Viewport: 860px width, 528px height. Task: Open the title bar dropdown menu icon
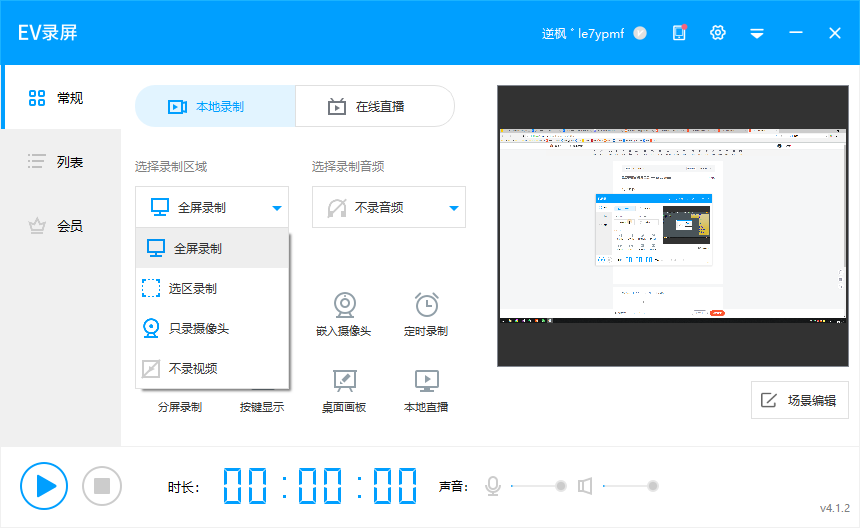(x=757, y=33)
